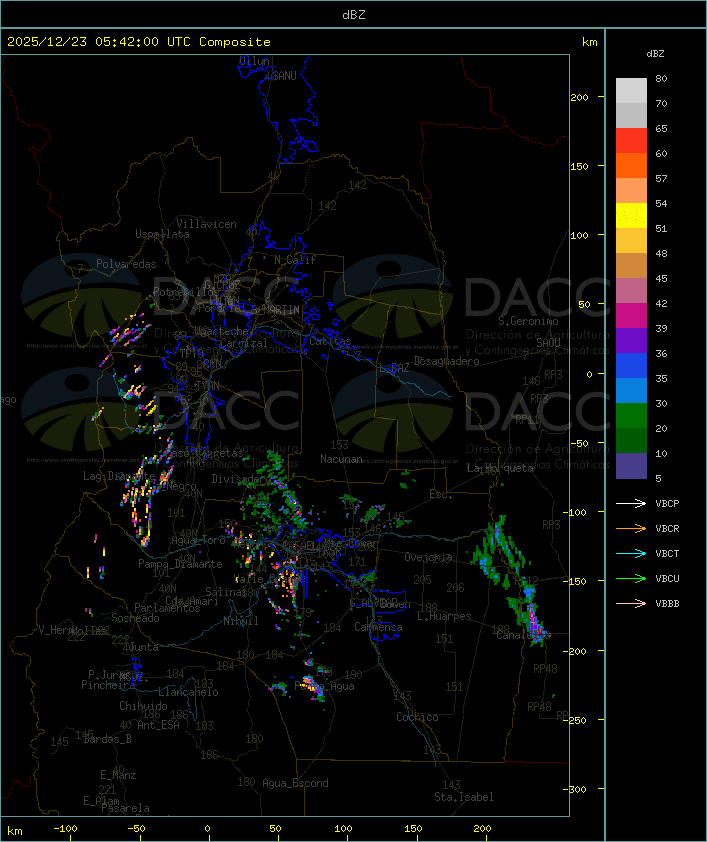Click the 65 value on color scale
The height and width of the screenshot is (842, 707).
[x=661, y=128]
